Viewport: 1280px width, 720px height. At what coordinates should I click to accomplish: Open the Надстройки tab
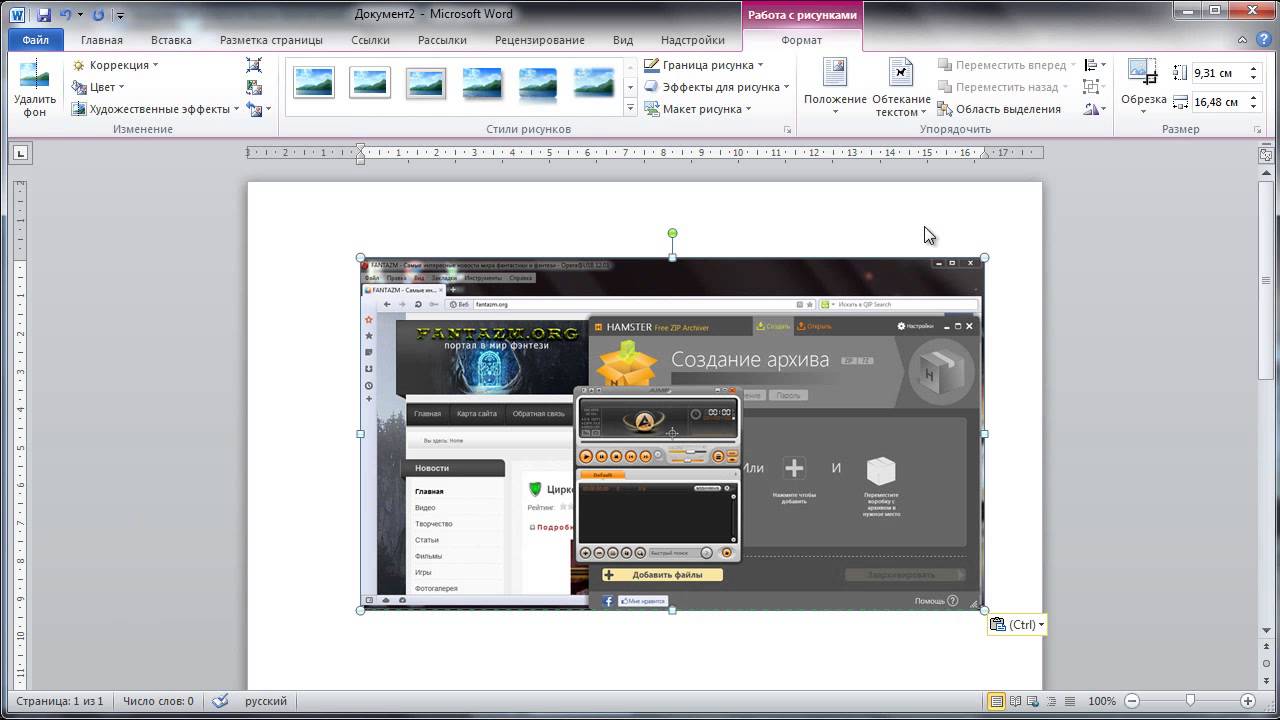click(x=693, y=40)
